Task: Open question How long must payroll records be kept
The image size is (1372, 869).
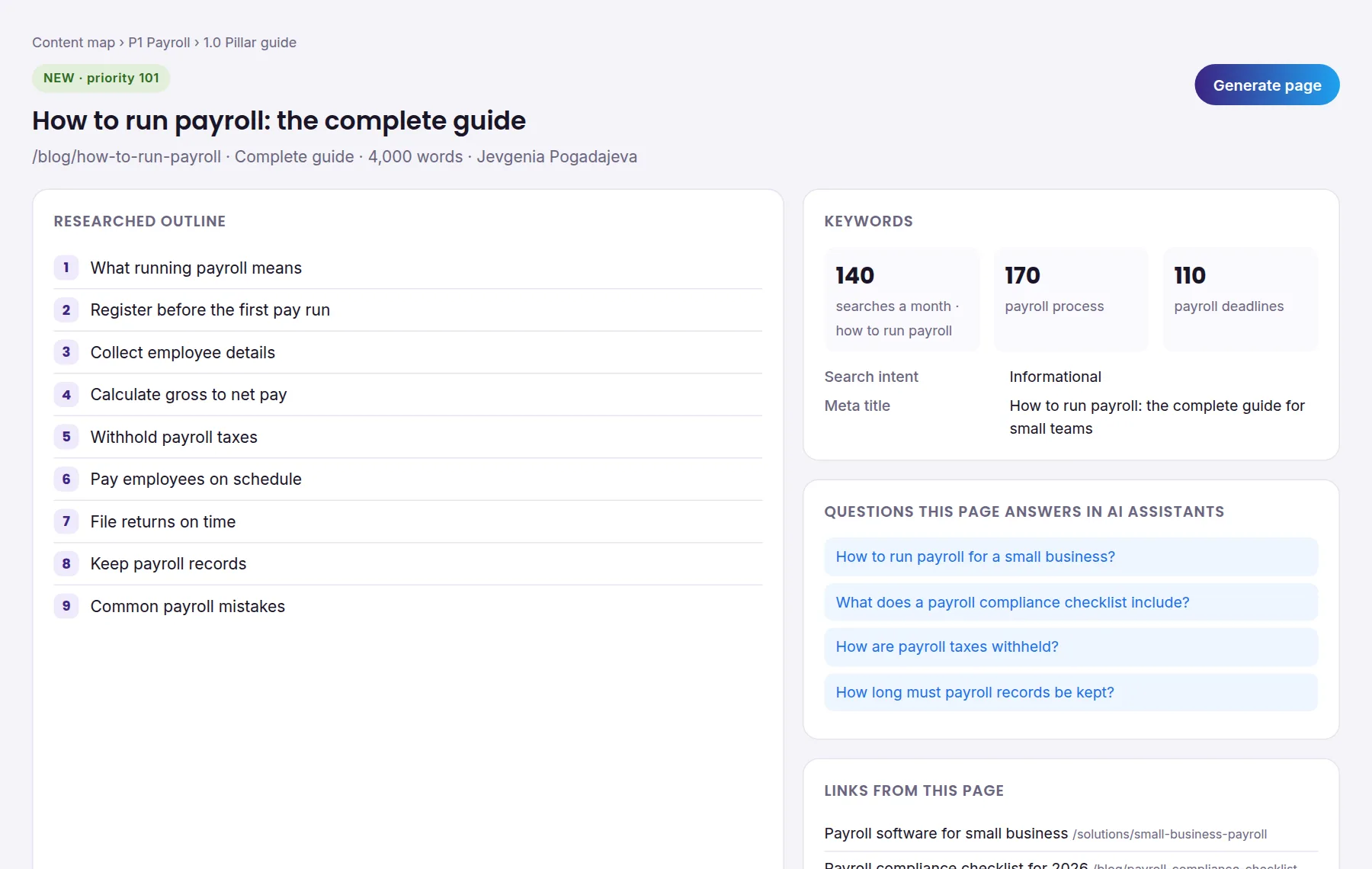Action: click(1071, 692)
